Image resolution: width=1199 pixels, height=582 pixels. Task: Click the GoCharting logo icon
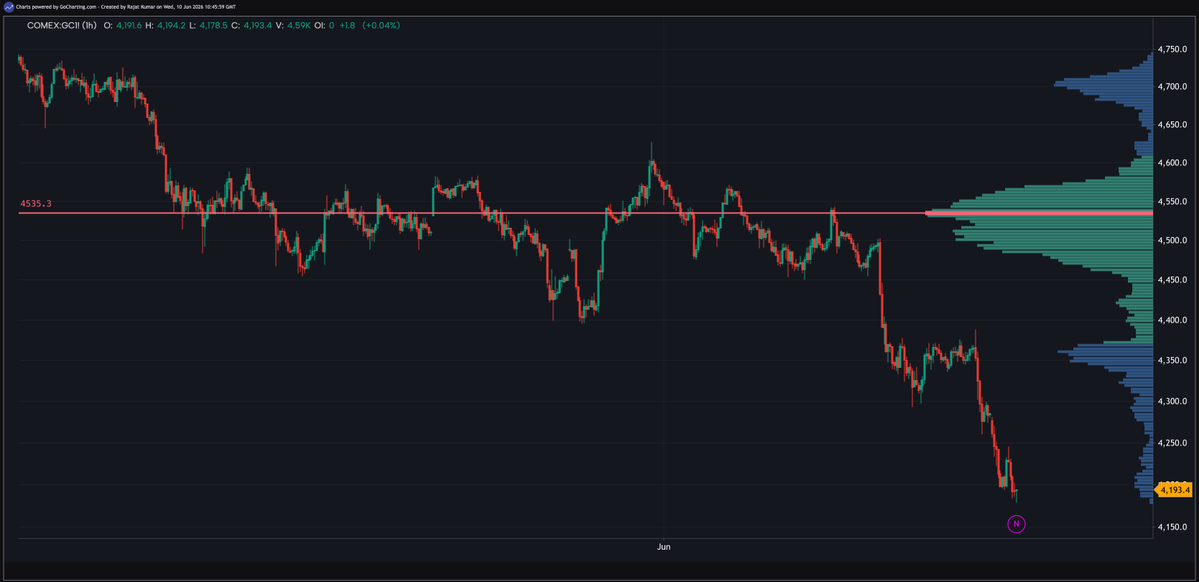[x=8, y=6]
